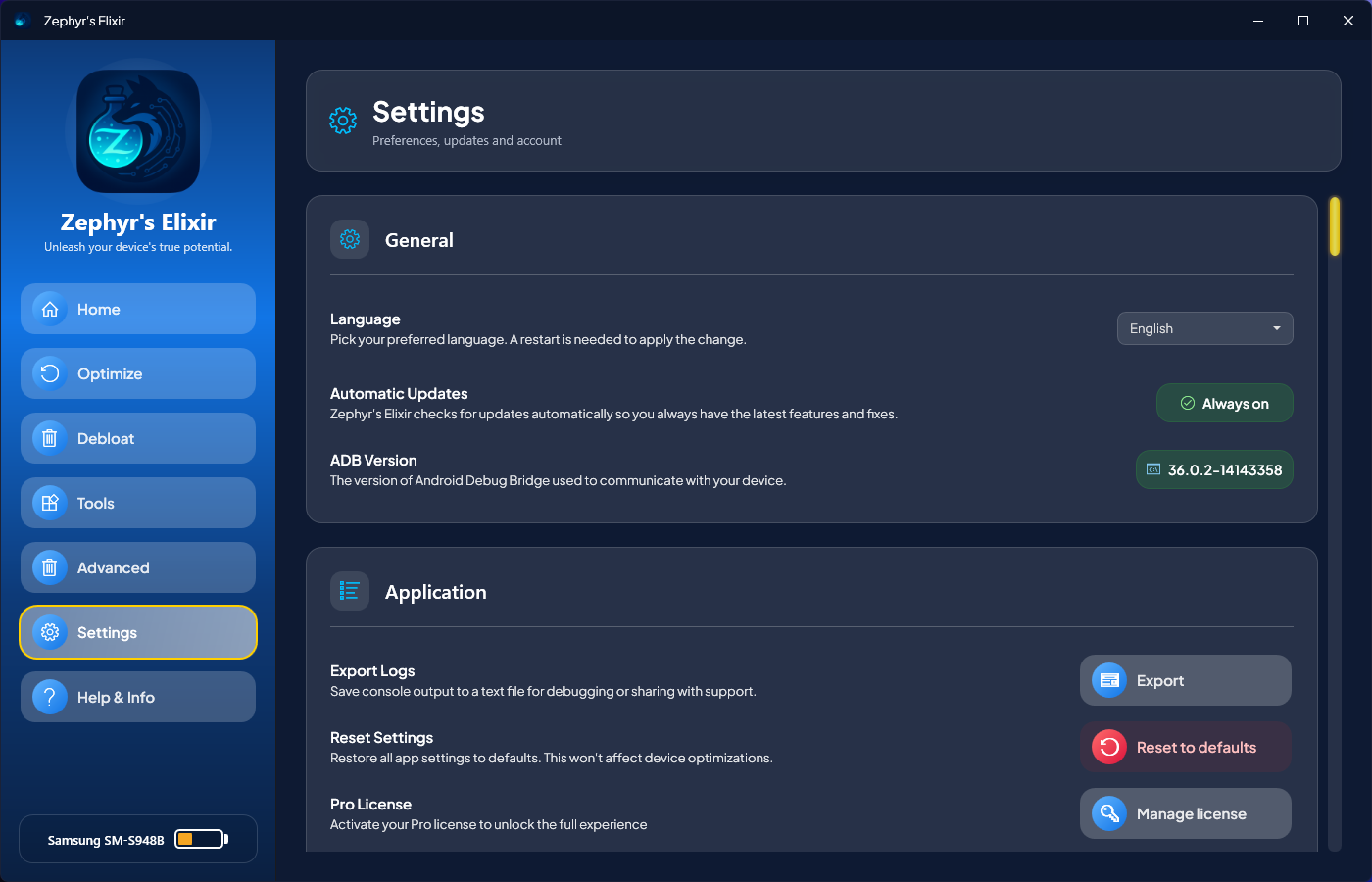Go to the Home page
Screen dimensions: 1372x882
point(138,309)
